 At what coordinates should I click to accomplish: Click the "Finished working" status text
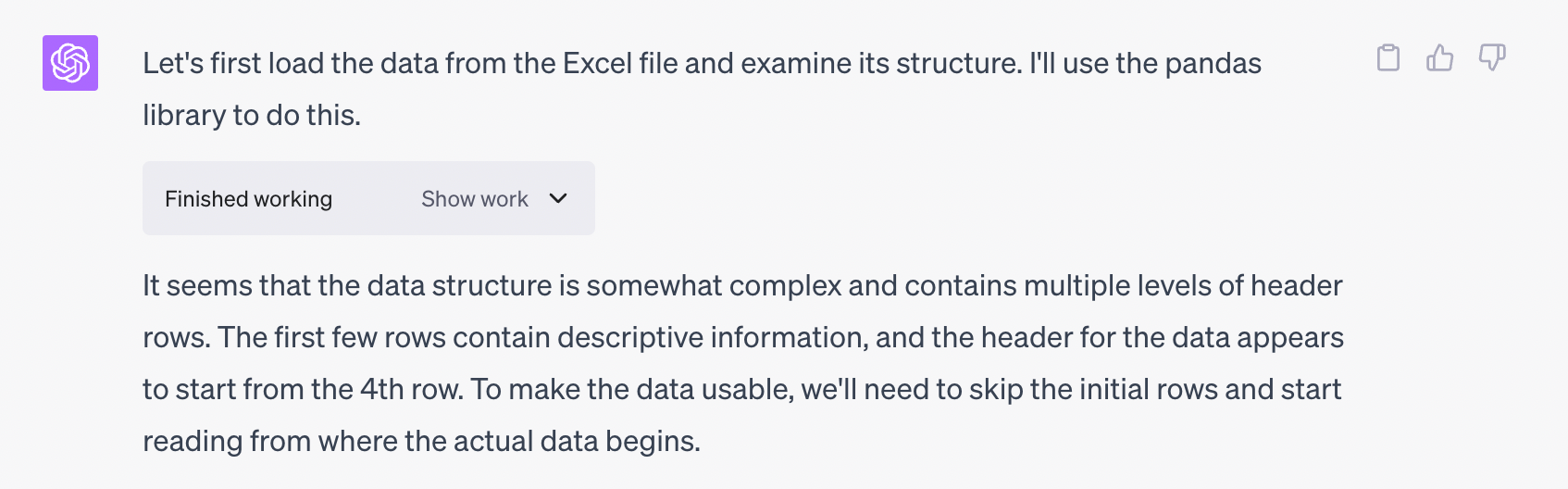coord(248,199)
